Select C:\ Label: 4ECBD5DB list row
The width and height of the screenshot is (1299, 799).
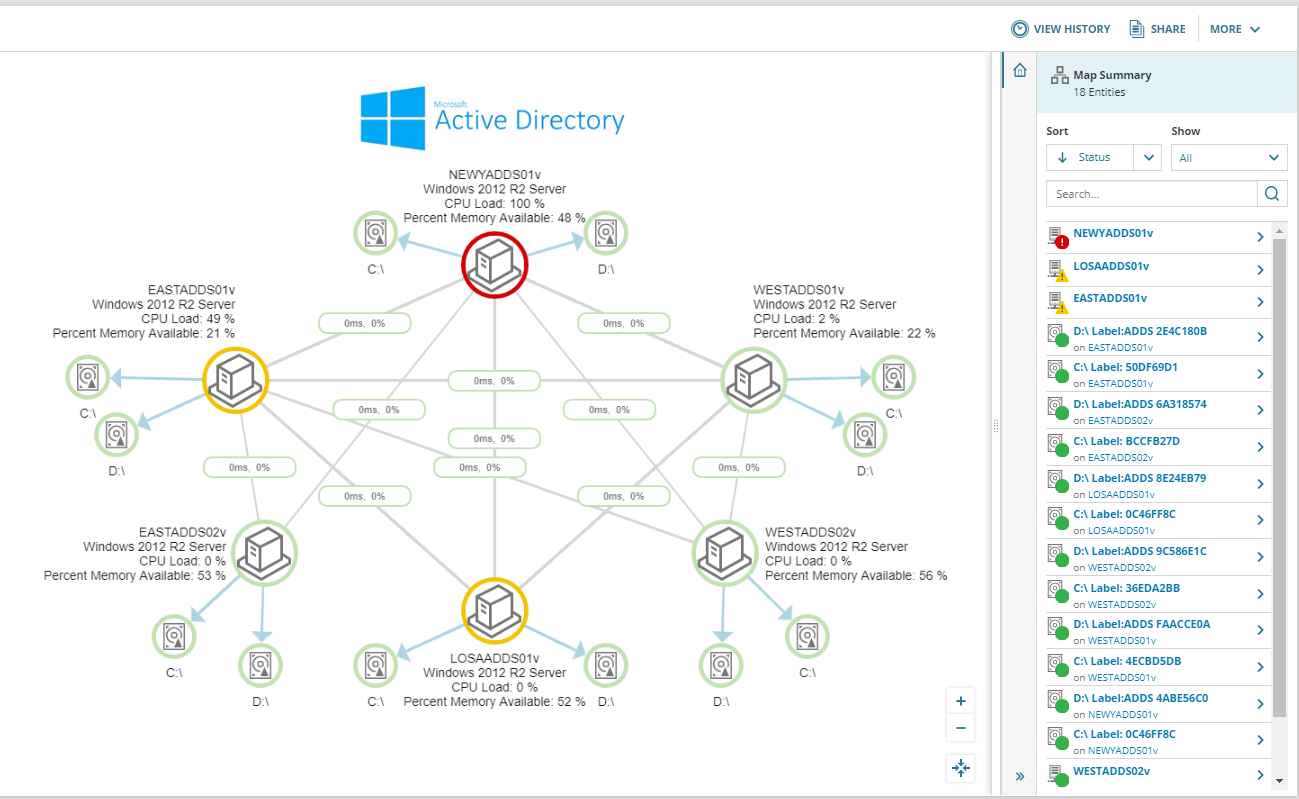1158,668
